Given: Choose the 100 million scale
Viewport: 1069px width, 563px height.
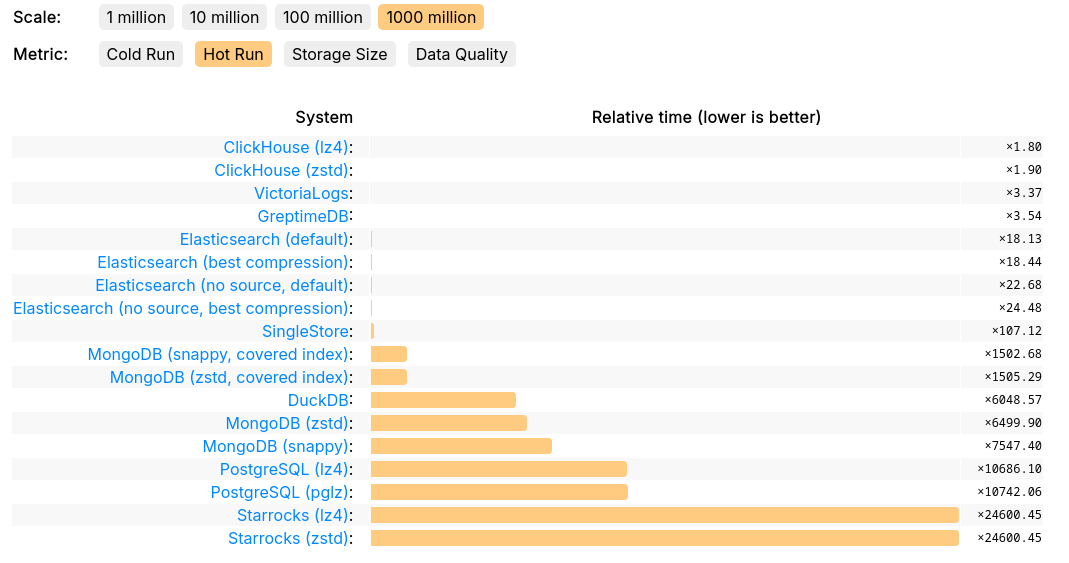Looking at the screenshot, I should 322,17.
